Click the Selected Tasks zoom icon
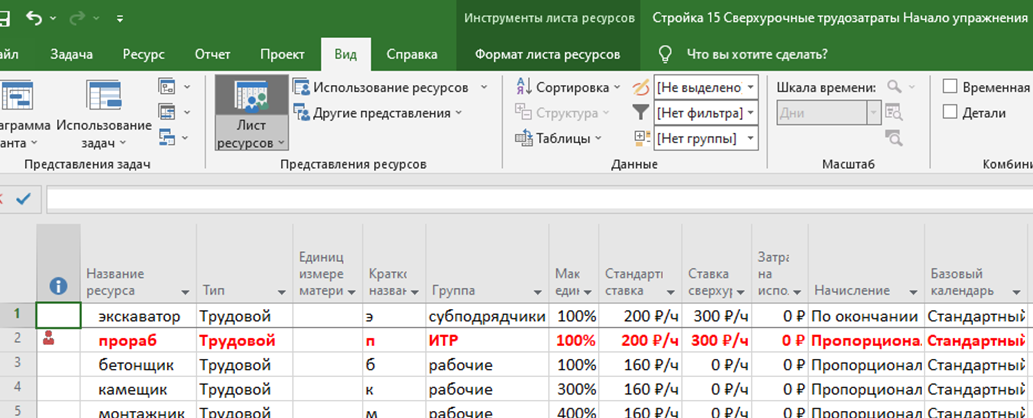 (x=894, y=137)
